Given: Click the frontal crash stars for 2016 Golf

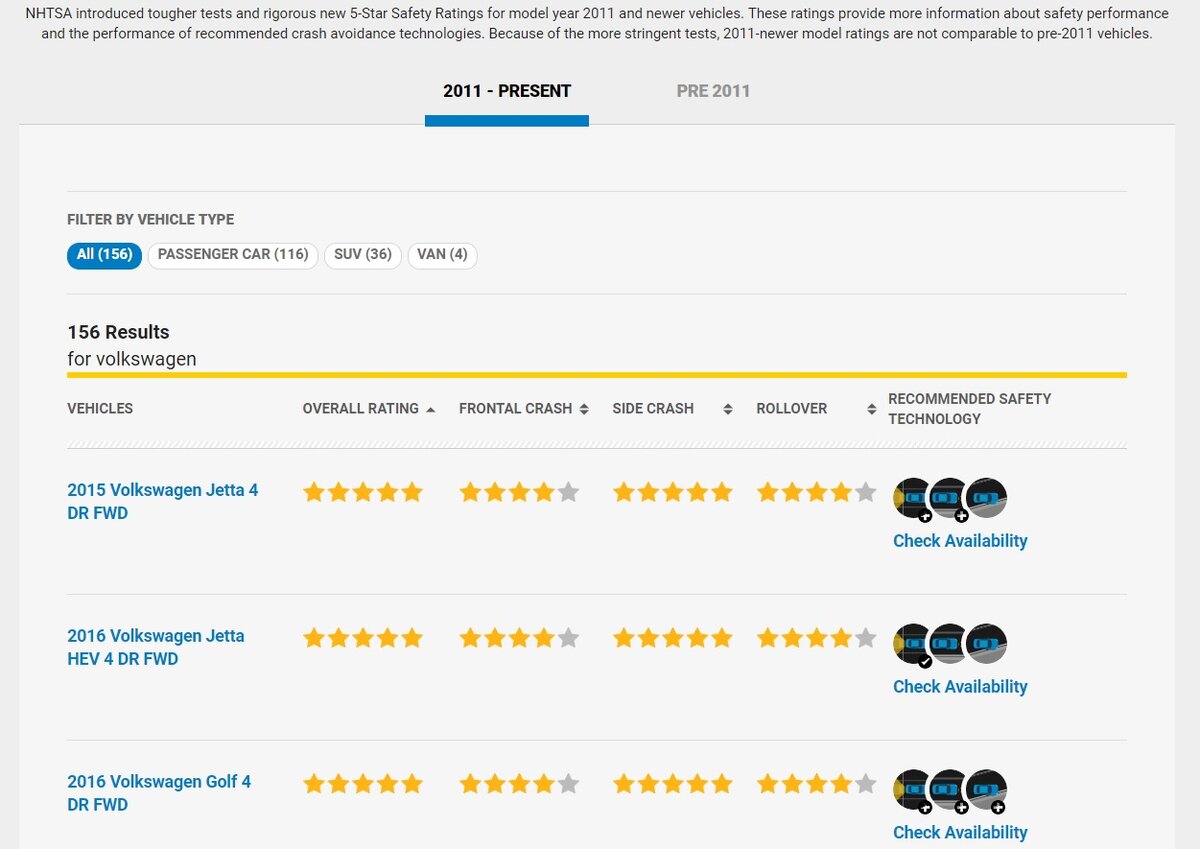Looking at the screenshot, I should point(519,784).
